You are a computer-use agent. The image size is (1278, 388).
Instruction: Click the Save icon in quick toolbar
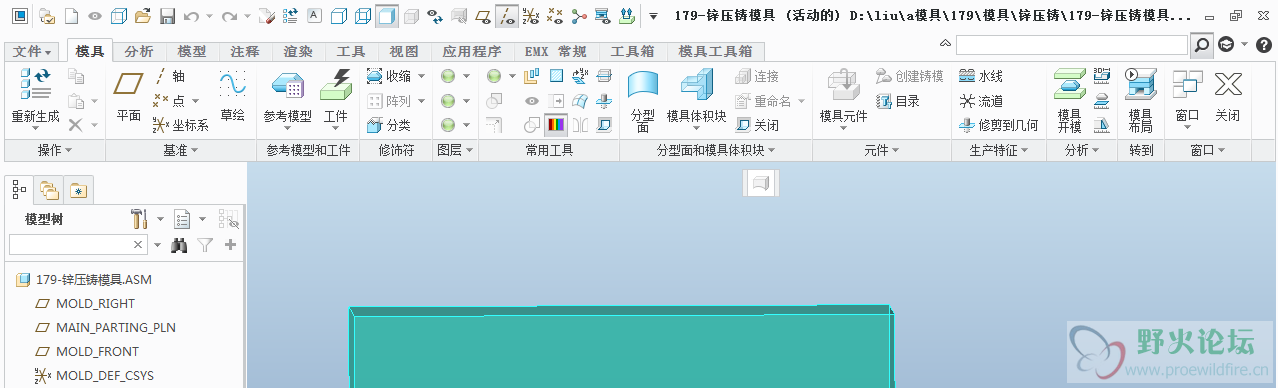point(167,16)
